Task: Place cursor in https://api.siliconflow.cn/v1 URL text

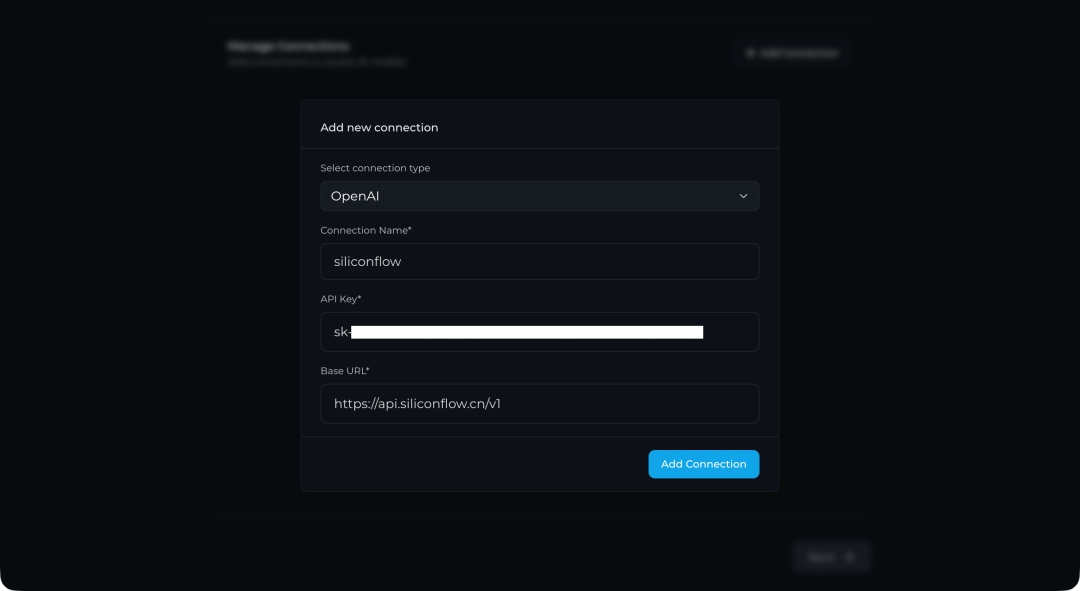Action: pos(417,404)
